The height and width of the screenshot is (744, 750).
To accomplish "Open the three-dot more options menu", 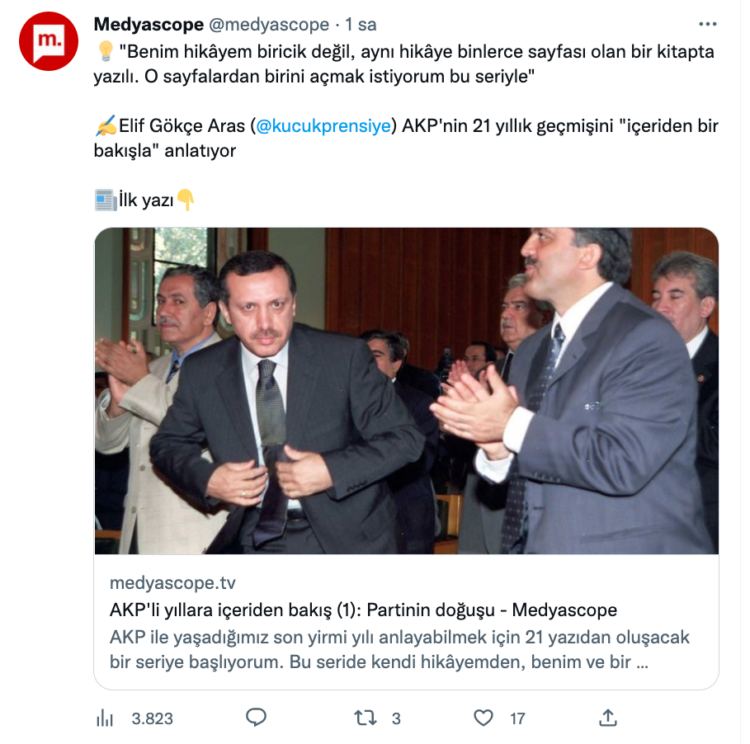I will point(707,24).
